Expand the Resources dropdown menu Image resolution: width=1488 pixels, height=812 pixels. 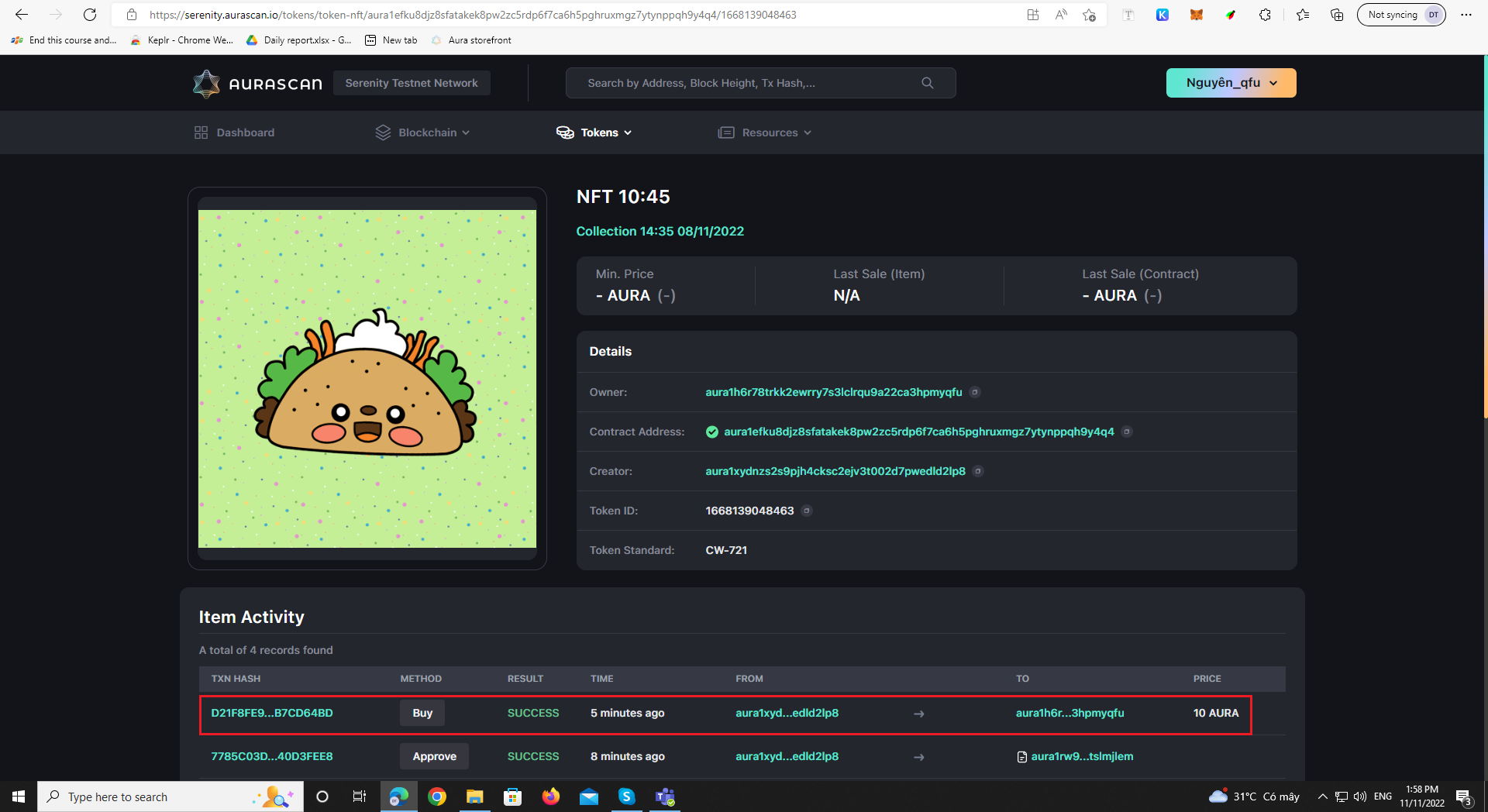click(x=770, y=132)
